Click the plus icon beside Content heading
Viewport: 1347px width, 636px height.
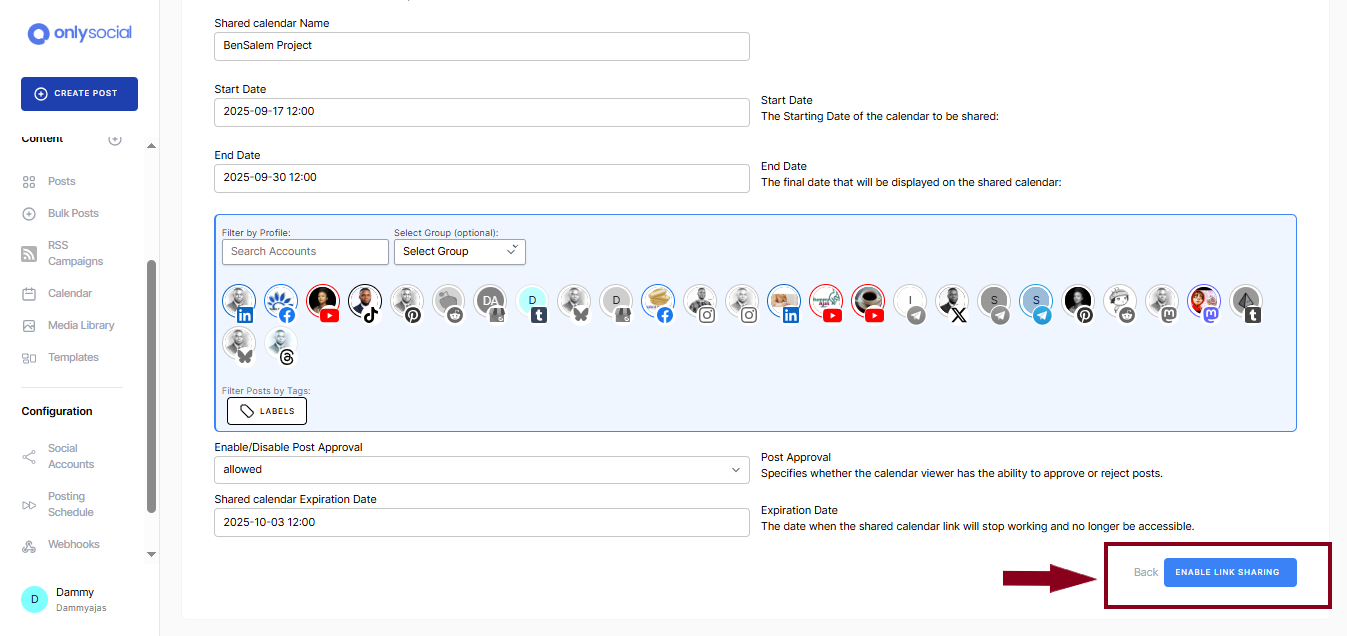pos(115,140)
